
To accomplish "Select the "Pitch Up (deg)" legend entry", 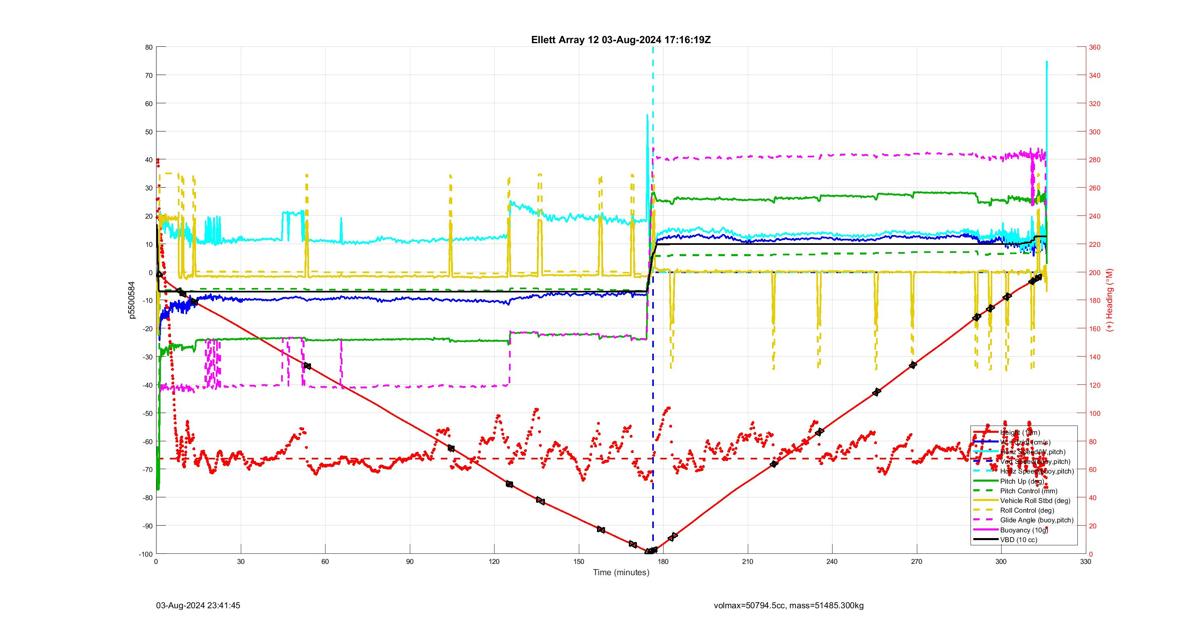I will tap(1021, 481).
